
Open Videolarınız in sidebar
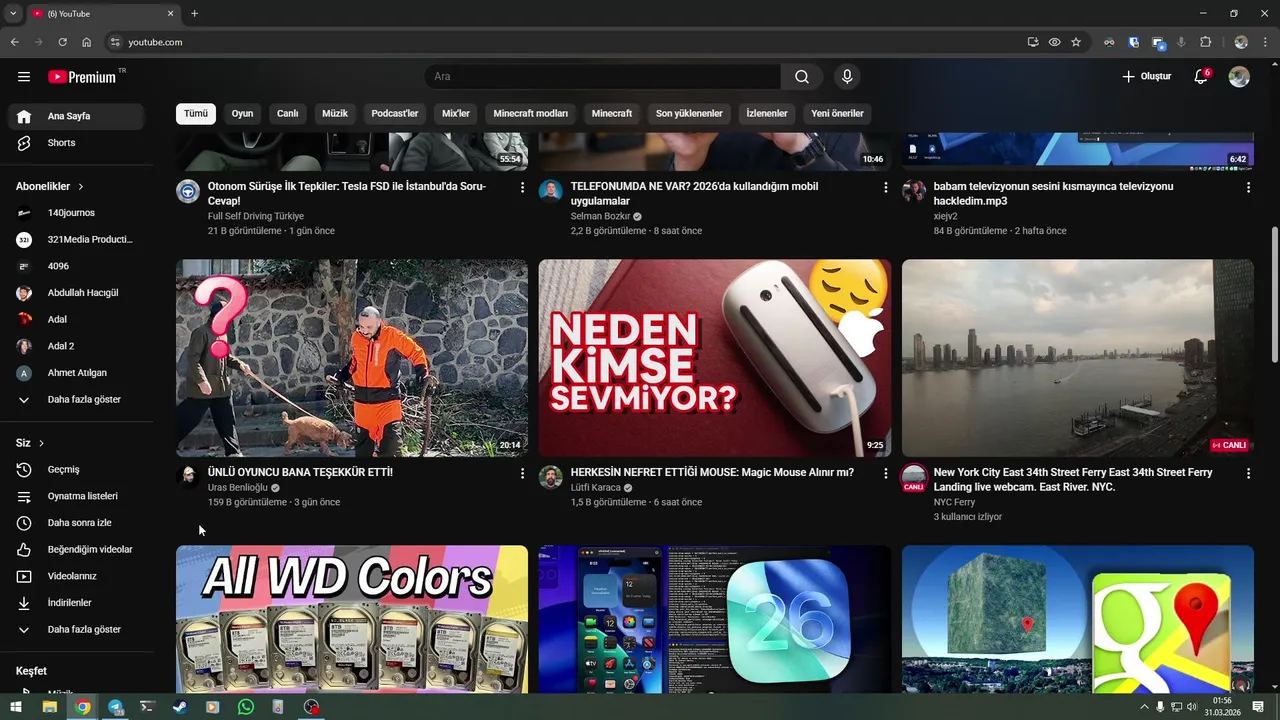pos(76,576)
